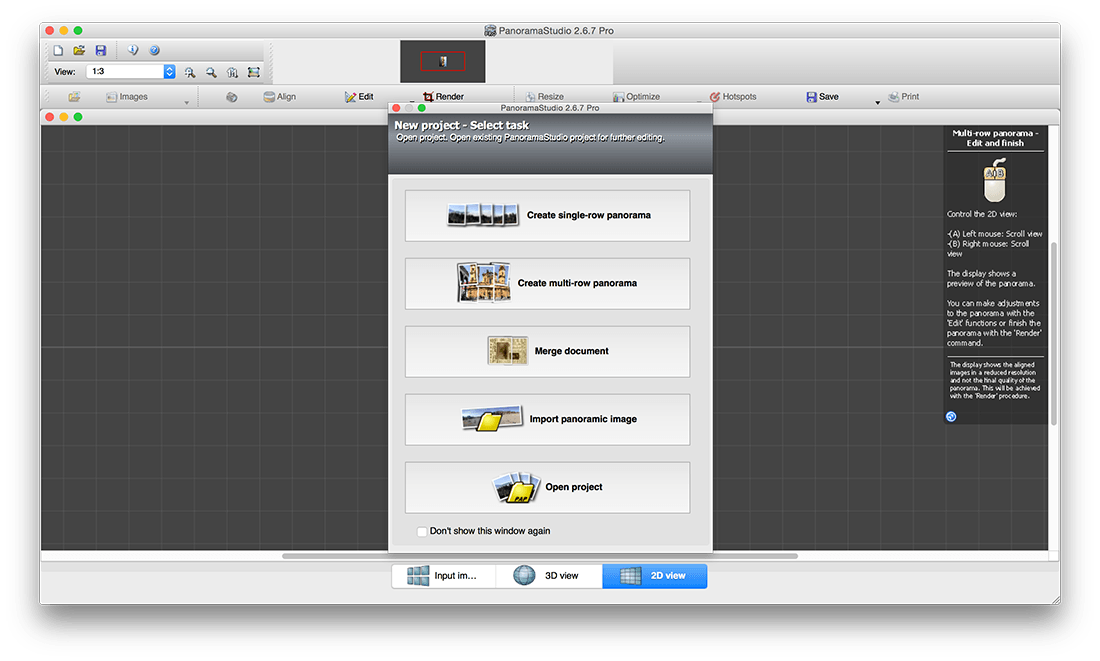Click the New project icon in toolbar
This screenshot has width=1100, height=661.
(58, 51)
